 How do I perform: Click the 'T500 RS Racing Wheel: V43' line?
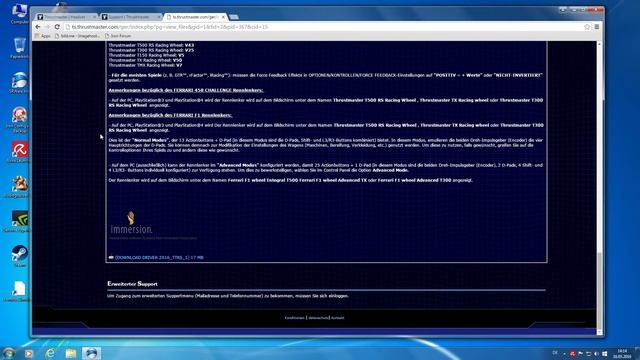[151, 45]
